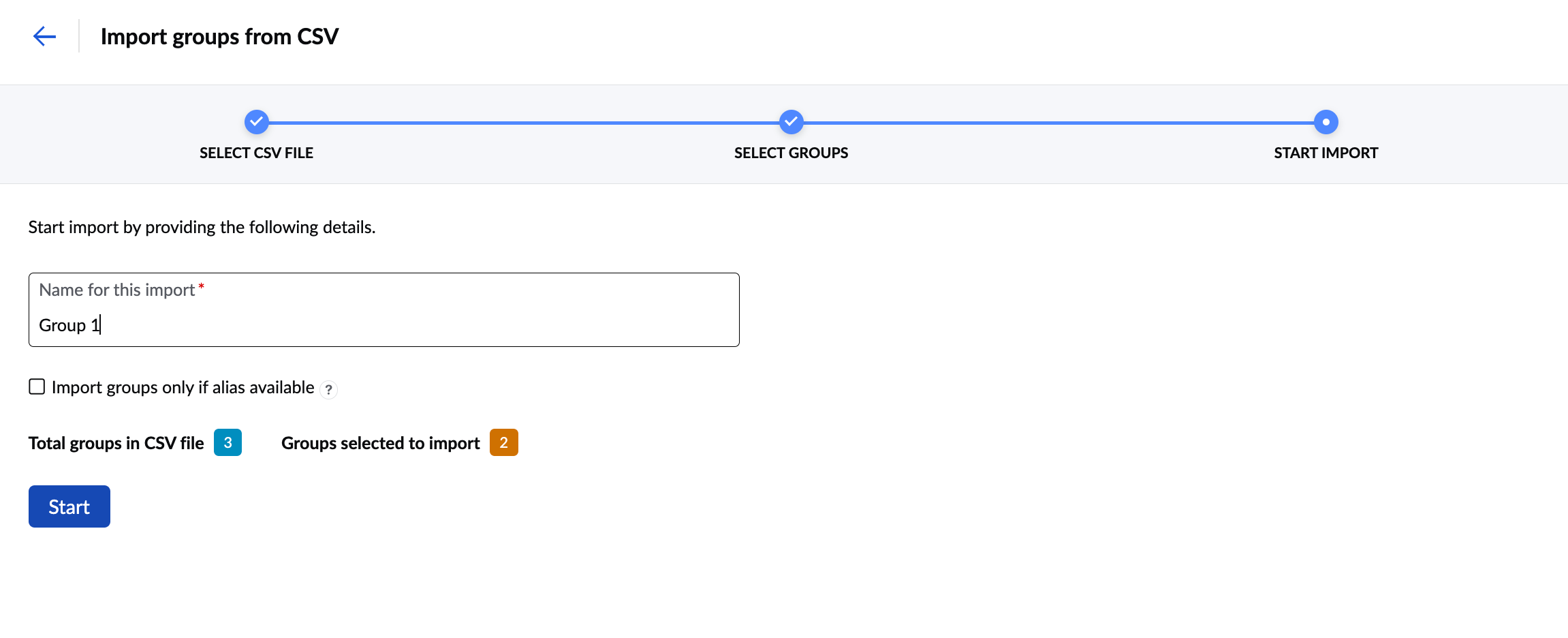Click the Start Import step circle

click(x=1326, y=122)
